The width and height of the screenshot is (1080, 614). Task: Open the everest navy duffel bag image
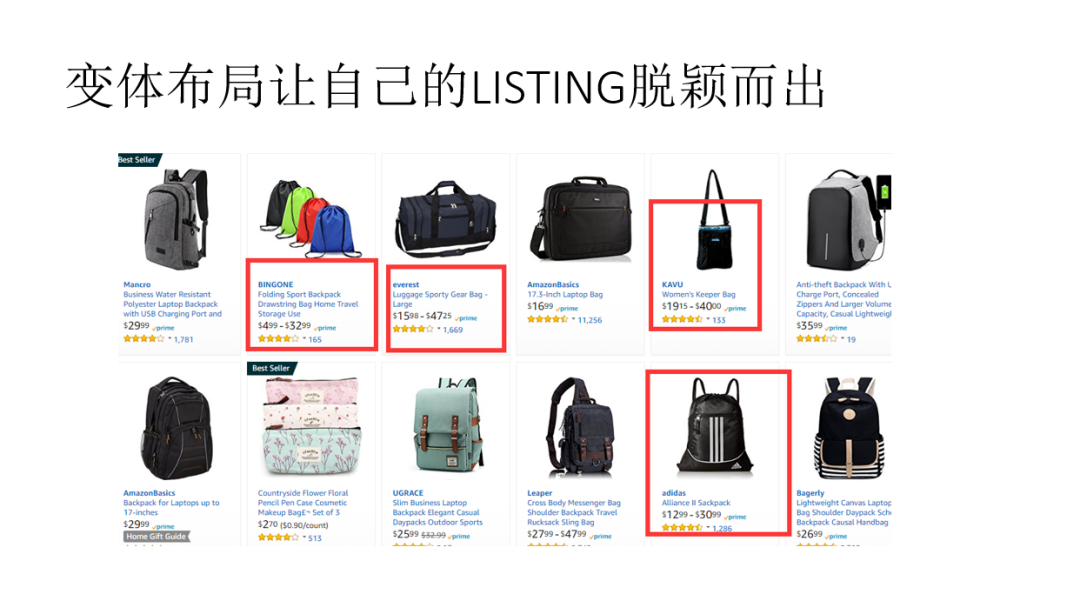pyautogui.click(x=446, y=219)
